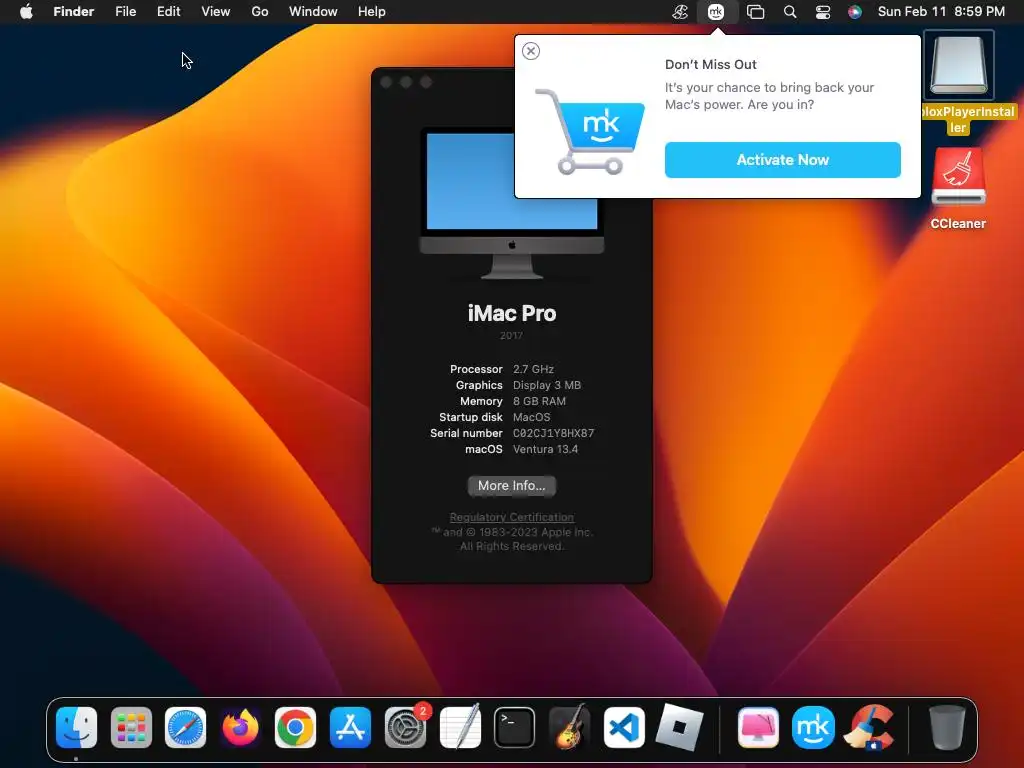Open the Go menu
1024x768 pixels.
click(x=260, y=12)
